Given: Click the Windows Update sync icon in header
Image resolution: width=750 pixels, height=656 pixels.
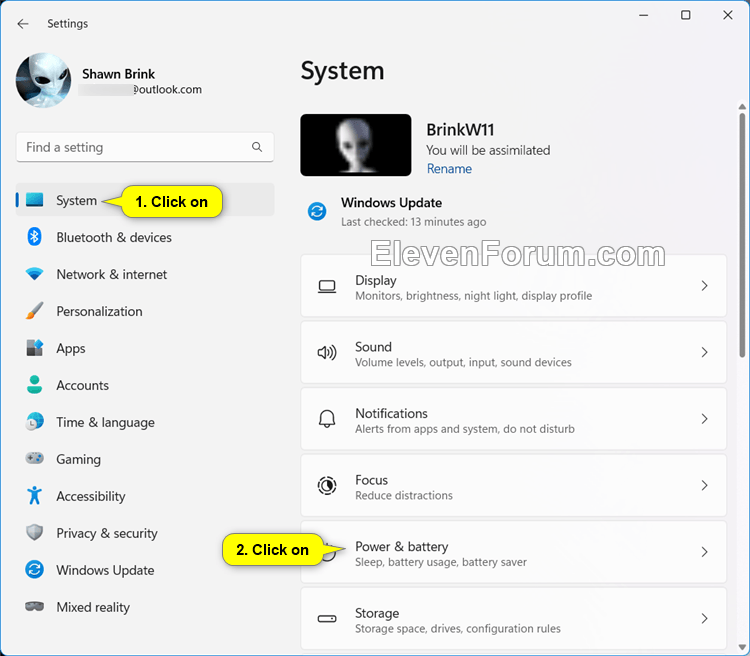Looking at the screenshot, I should [317, 211].
